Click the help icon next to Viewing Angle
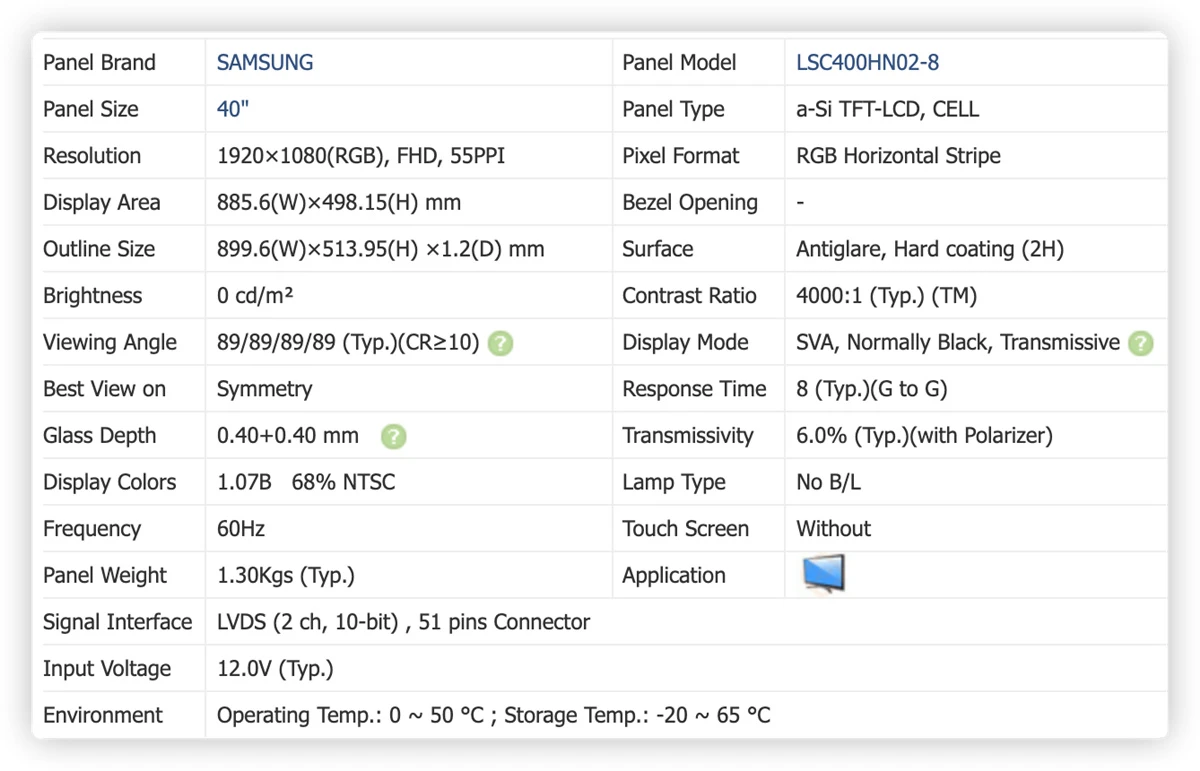 (x=501, y=343)
